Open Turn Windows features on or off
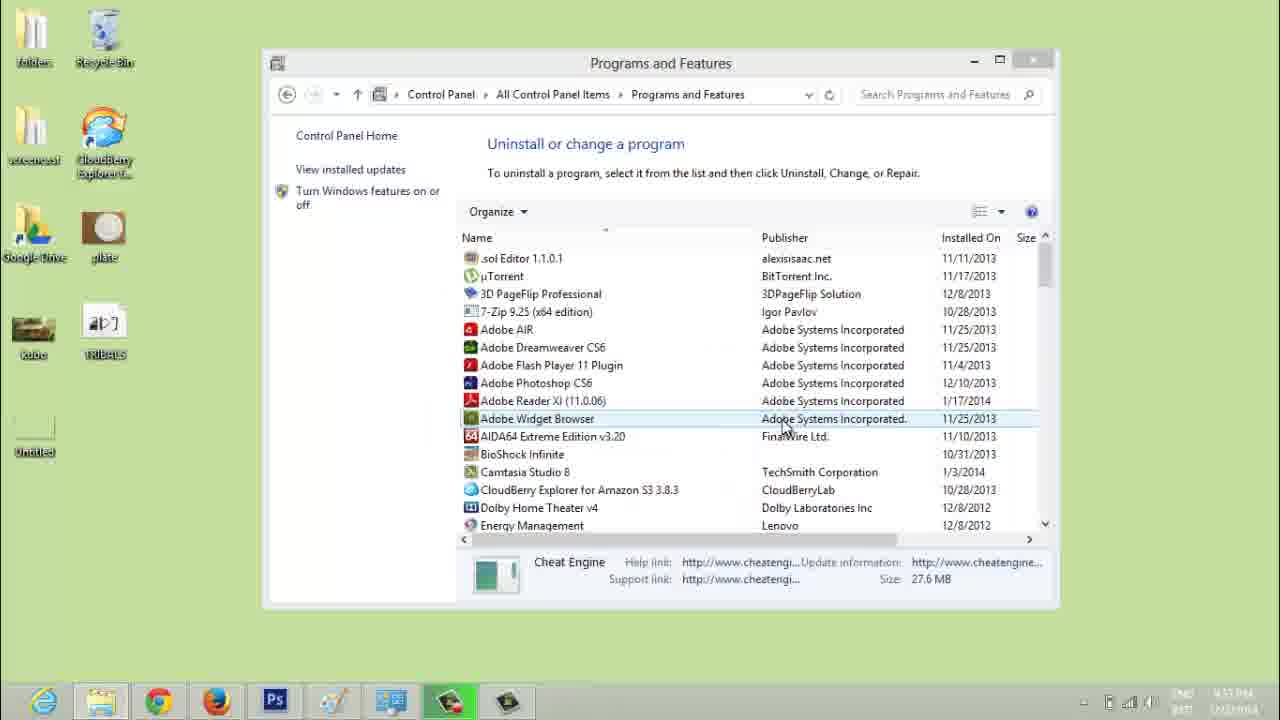 click(368, 198)
